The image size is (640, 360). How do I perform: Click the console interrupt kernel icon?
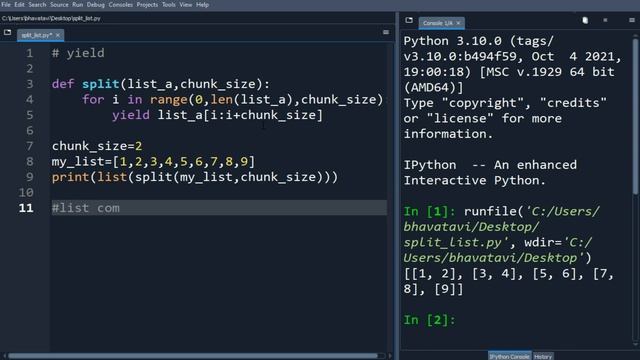tap(605, 20)
